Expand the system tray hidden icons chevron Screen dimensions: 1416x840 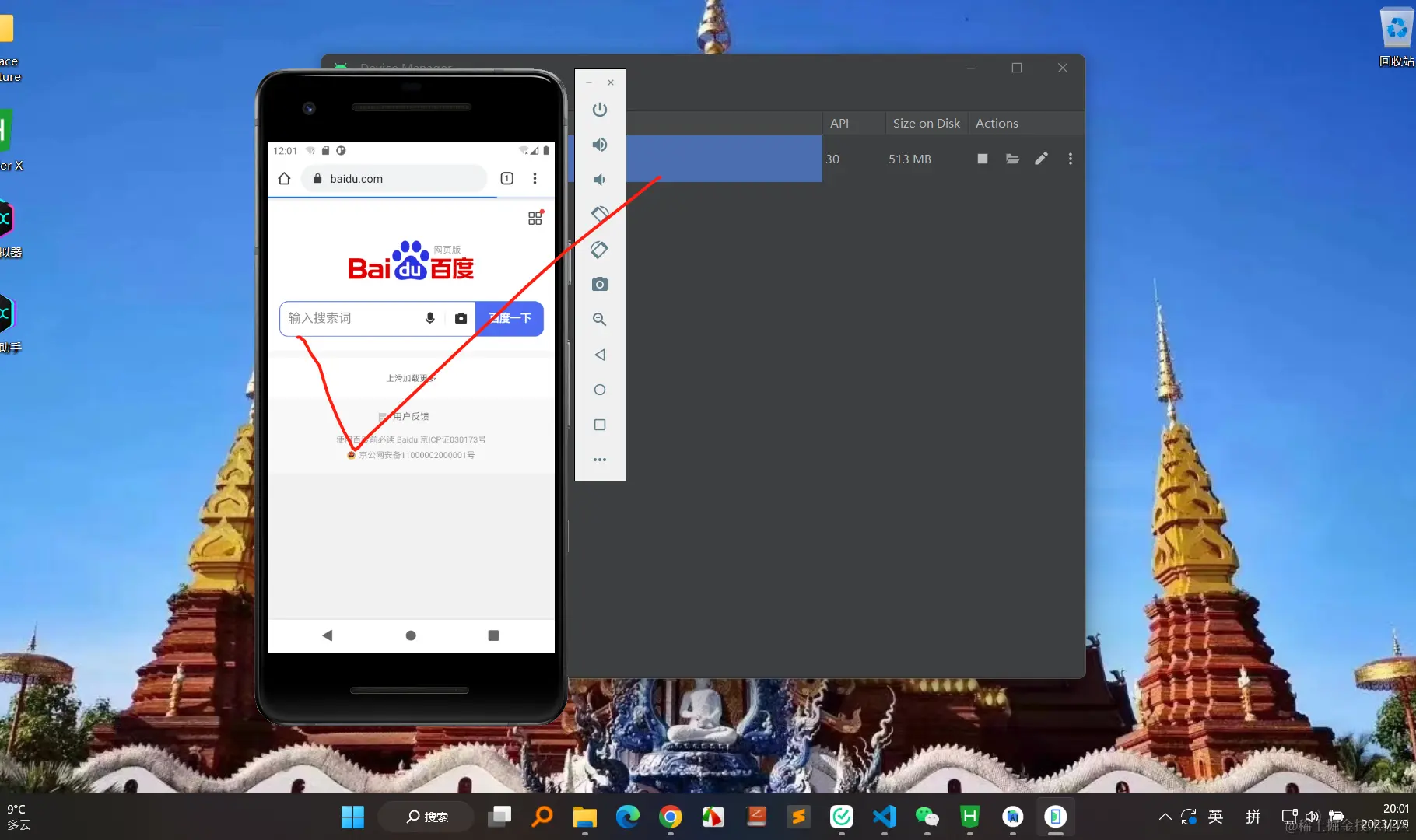(1165, 817)
